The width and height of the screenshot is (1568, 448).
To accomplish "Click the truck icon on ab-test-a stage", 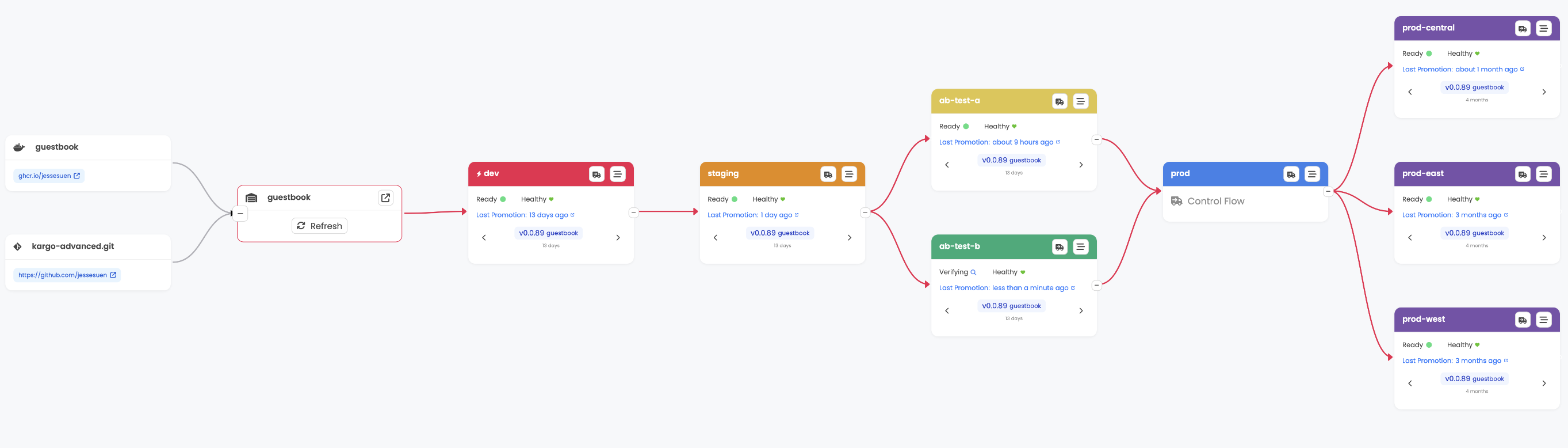I will click(1059, 101).
